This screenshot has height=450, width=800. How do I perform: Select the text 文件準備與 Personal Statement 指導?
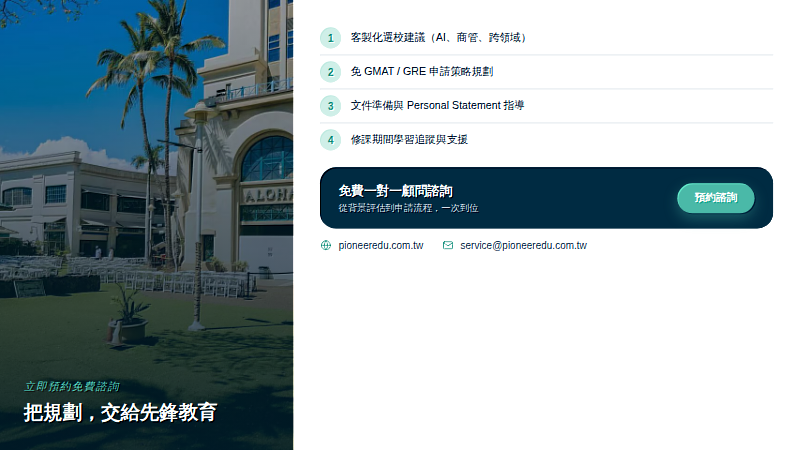437,105
